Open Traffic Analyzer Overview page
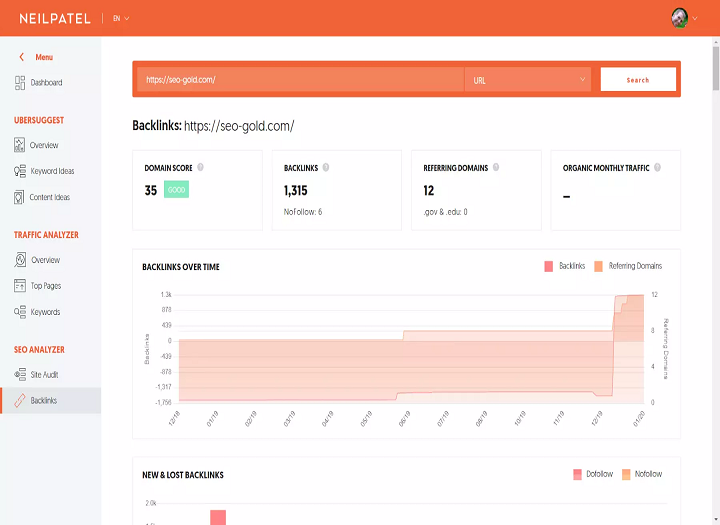Viewport: 720px width, 525px height. [x=45, y=260]
